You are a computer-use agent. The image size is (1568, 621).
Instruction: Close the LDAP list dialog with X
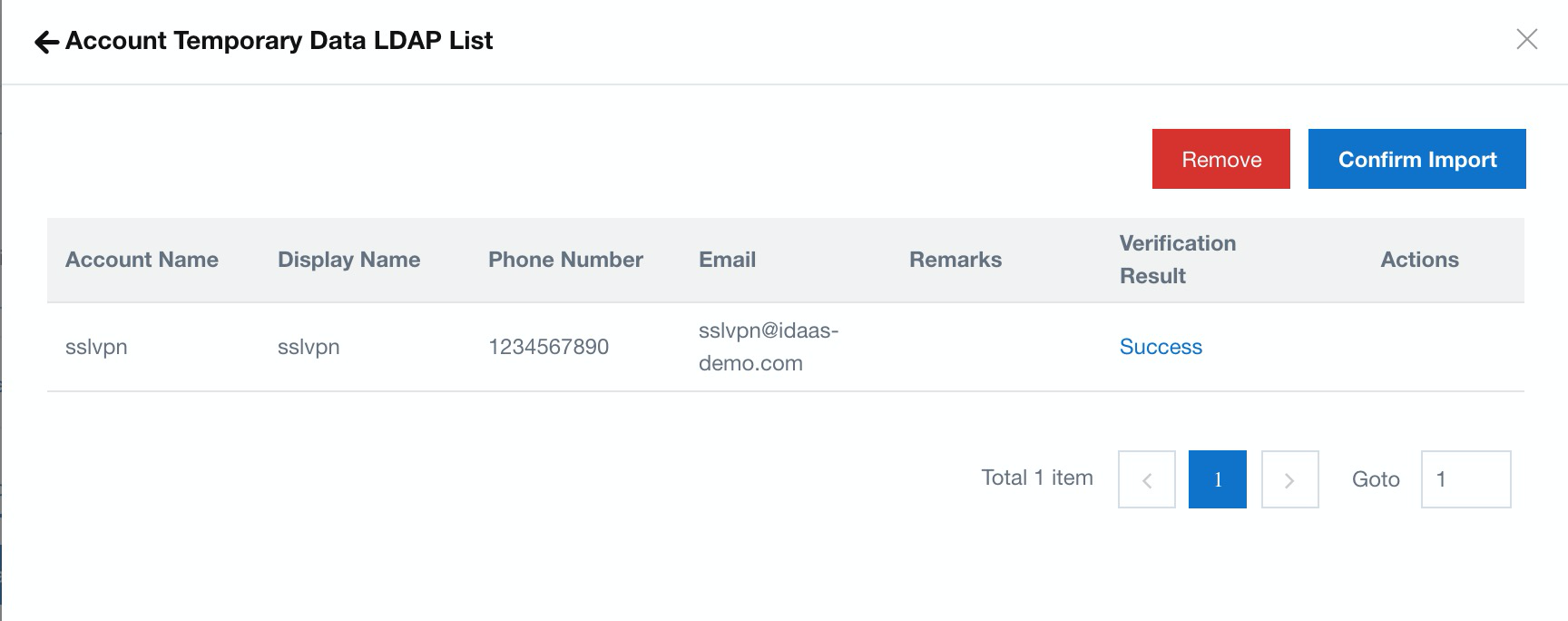tap(1527, 39)
